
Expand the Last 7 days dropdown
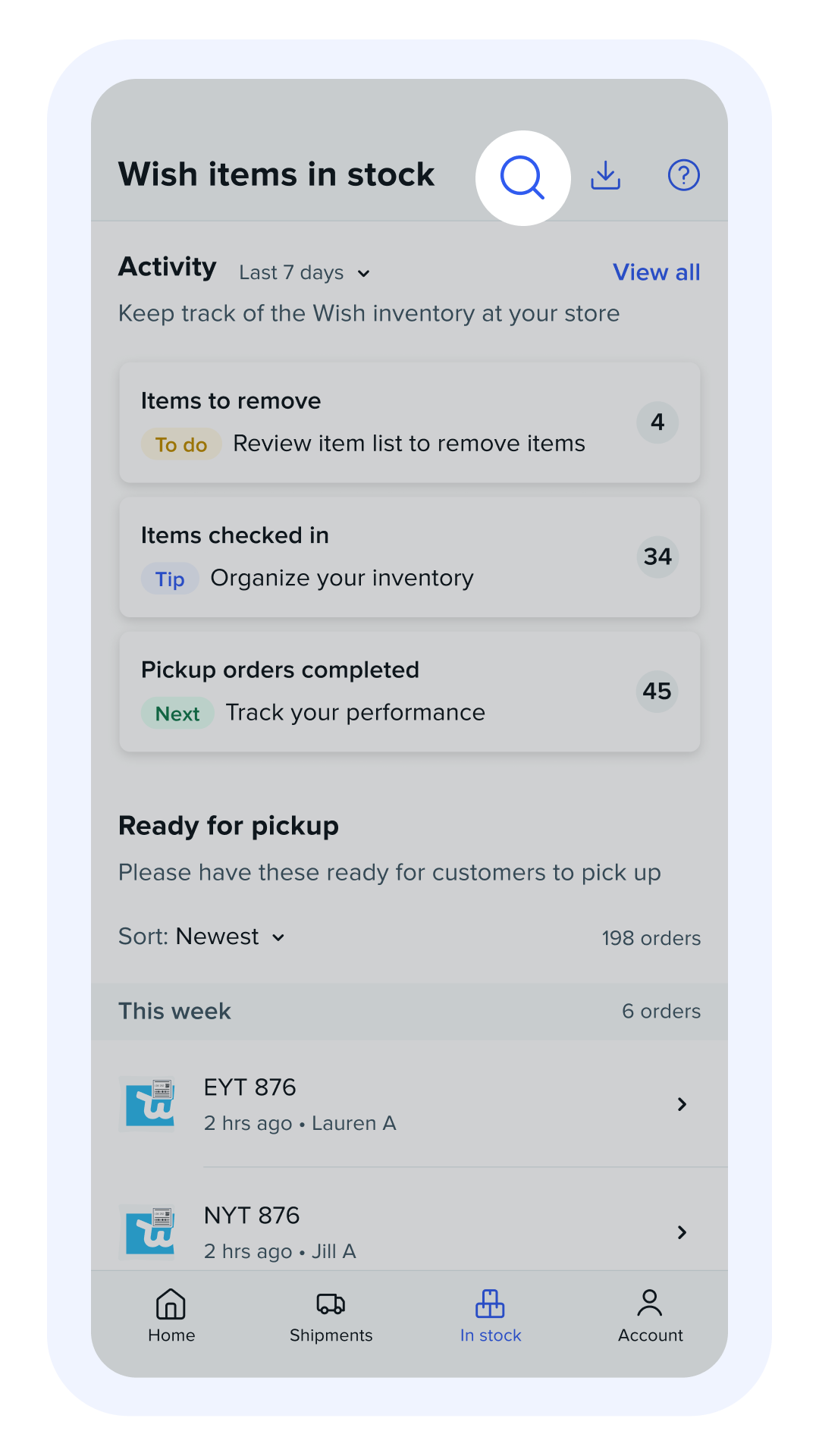304,273
